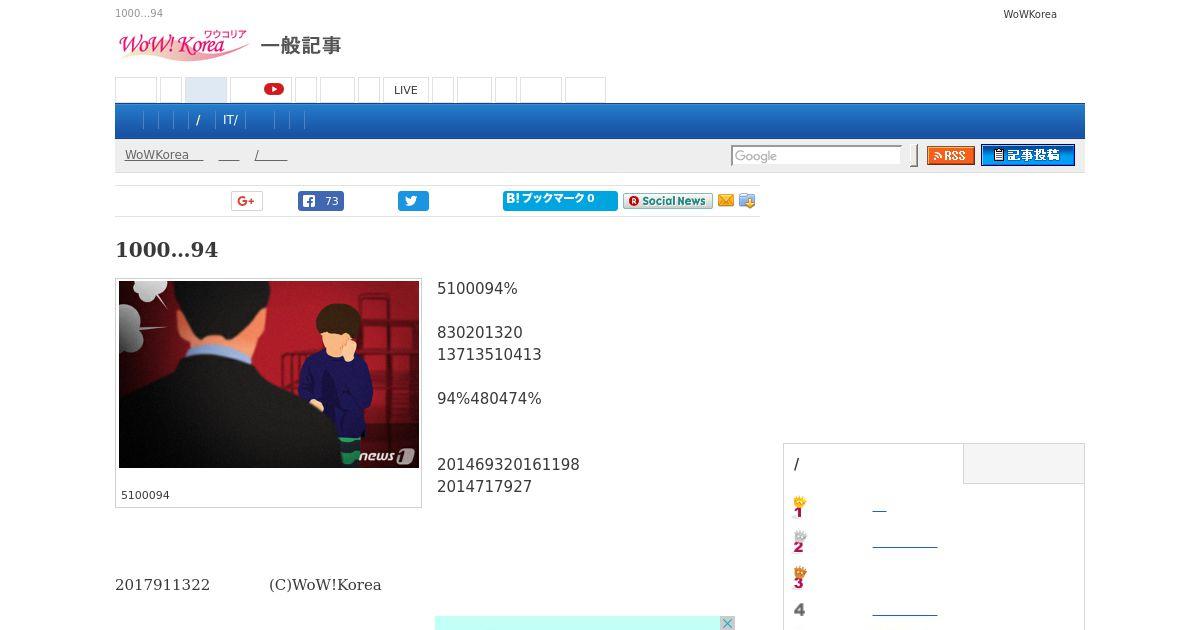1200x630 pixels.
Task: Open the IT/ category in blue menu
Action: pyautogui.click(x=230, y=120)
